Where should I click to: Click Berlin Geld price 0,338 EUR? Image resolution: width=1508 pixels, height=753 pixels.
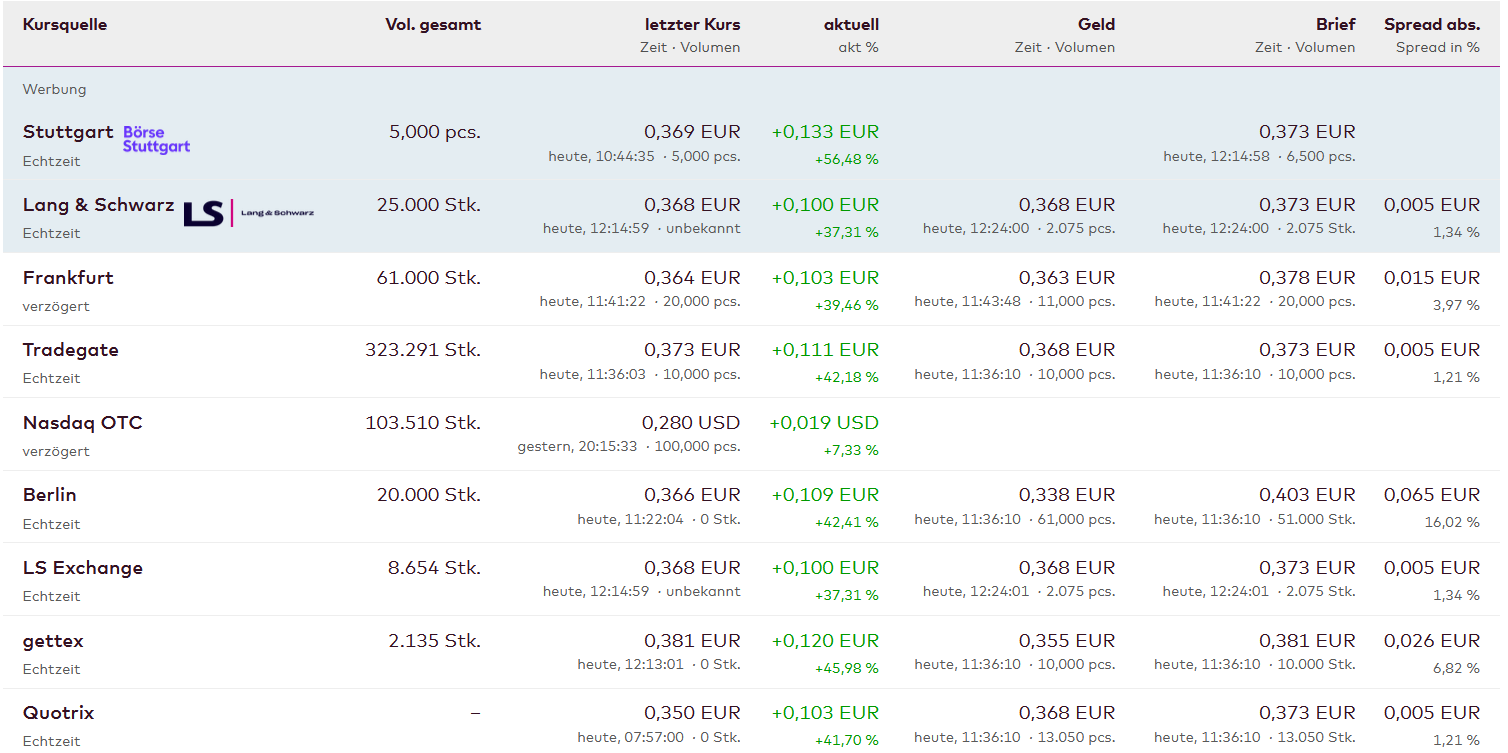tap(1067, 495)
